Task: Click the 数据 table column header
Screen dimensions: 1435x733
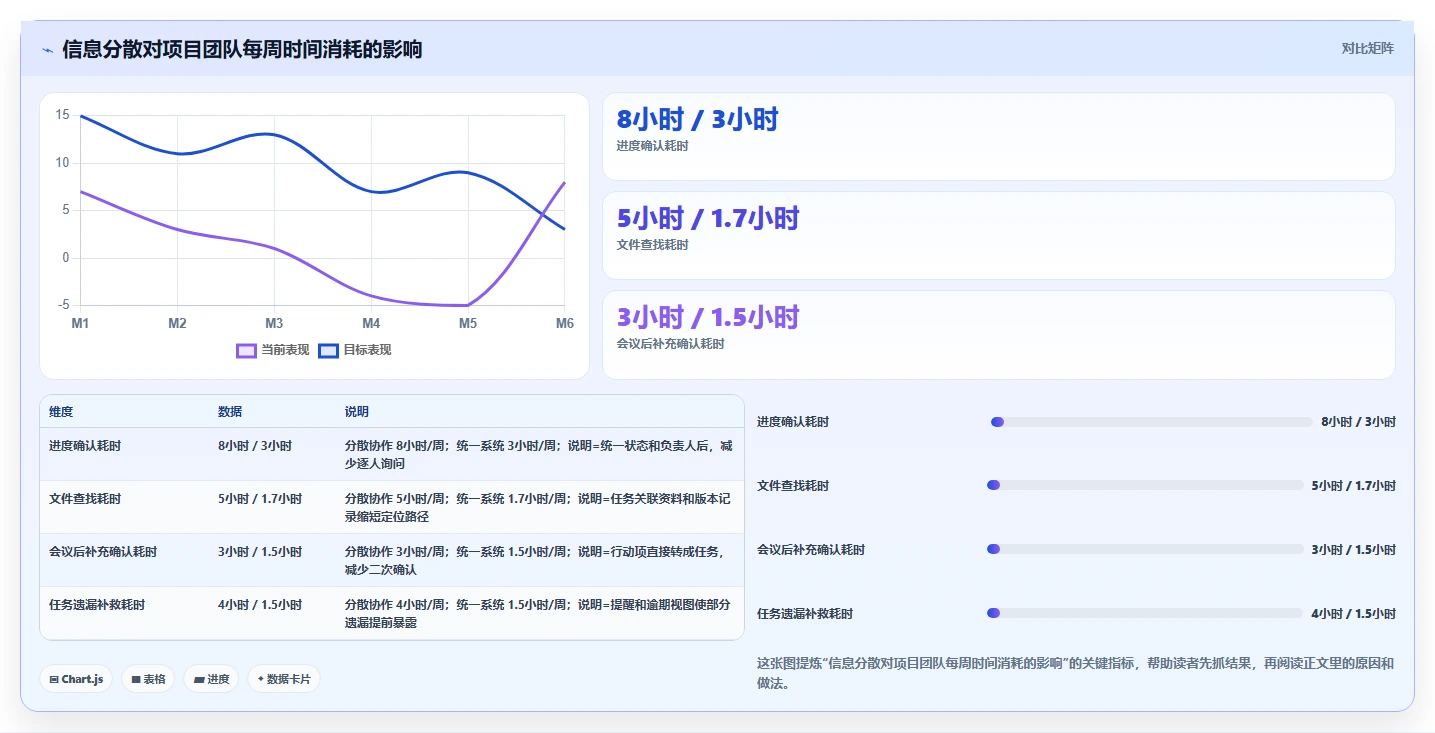Action: tap(230, 412)
